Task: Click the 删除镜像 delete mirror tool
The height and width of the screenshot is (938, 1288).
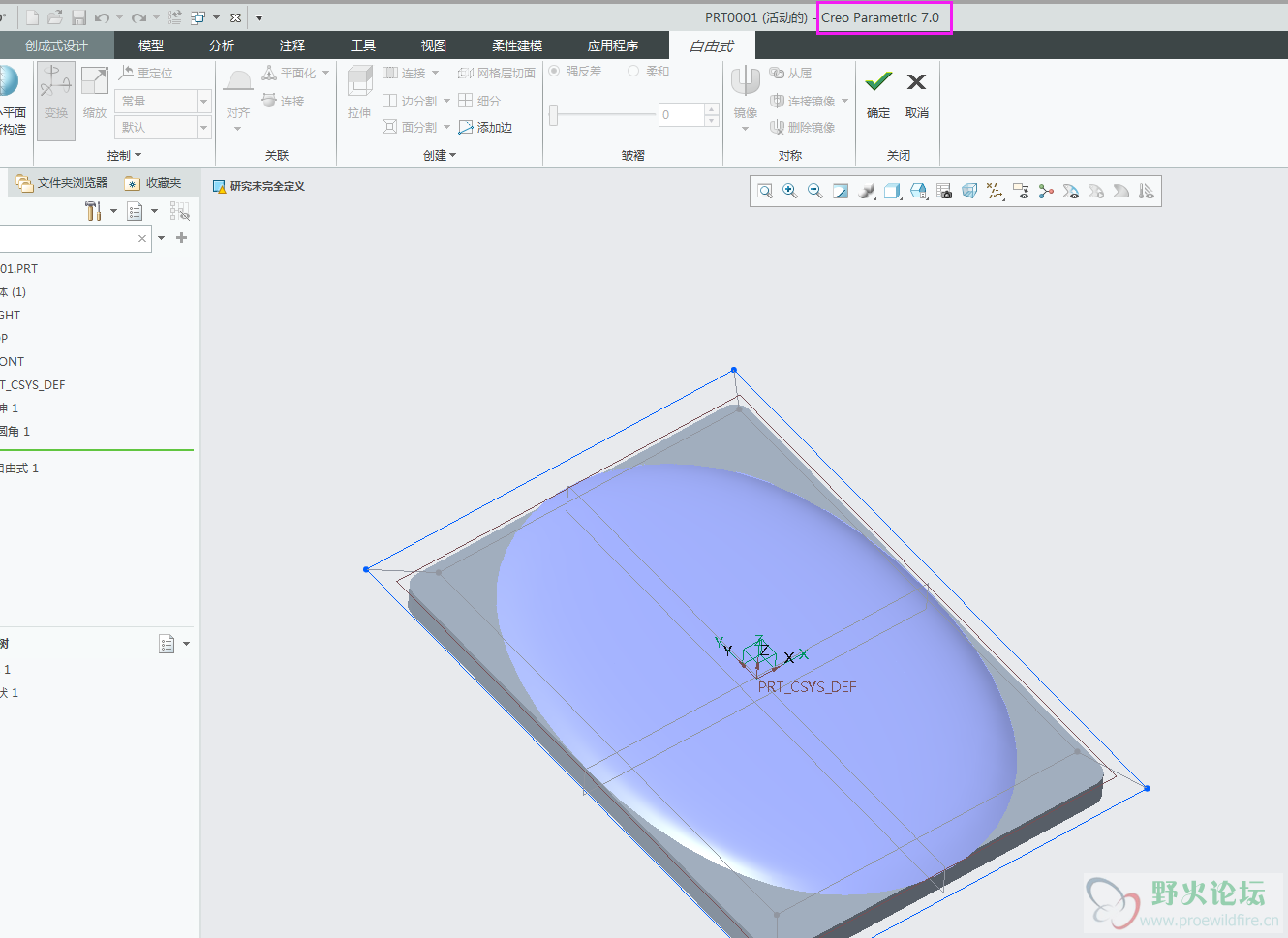Action: tap(802, 127)
